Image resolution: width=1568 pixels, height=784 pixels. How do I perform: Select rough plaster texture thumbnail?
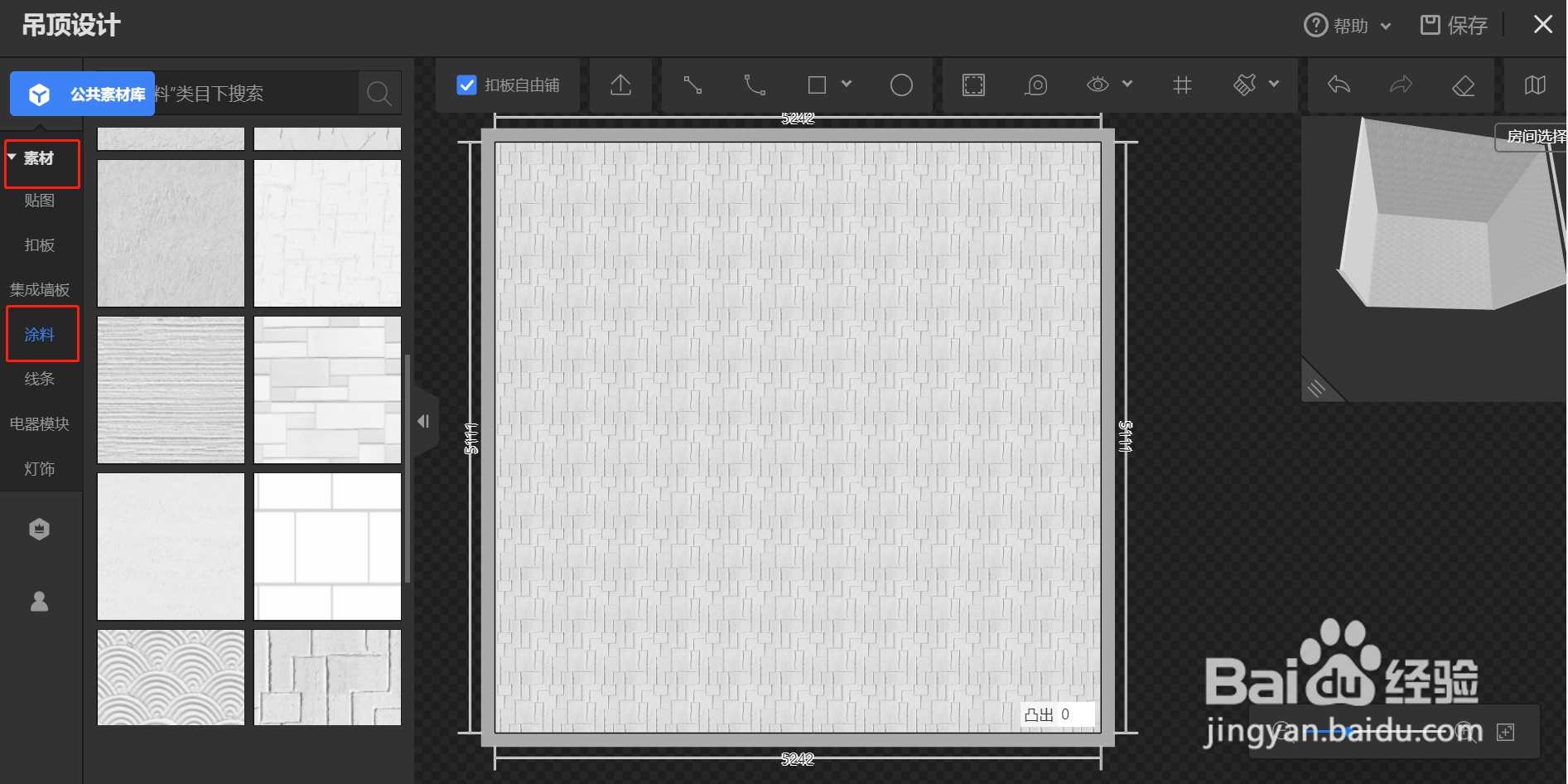(171, 234)
